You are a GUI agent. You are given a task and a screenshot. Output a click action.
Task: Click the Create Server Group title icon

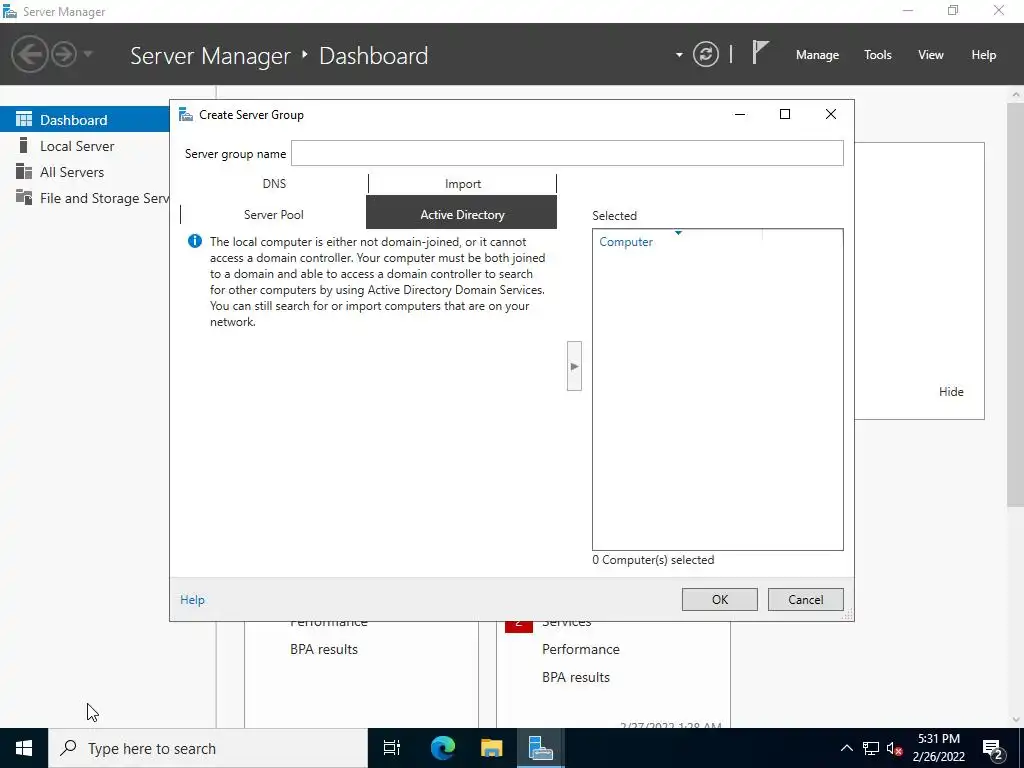pos(185,115)
